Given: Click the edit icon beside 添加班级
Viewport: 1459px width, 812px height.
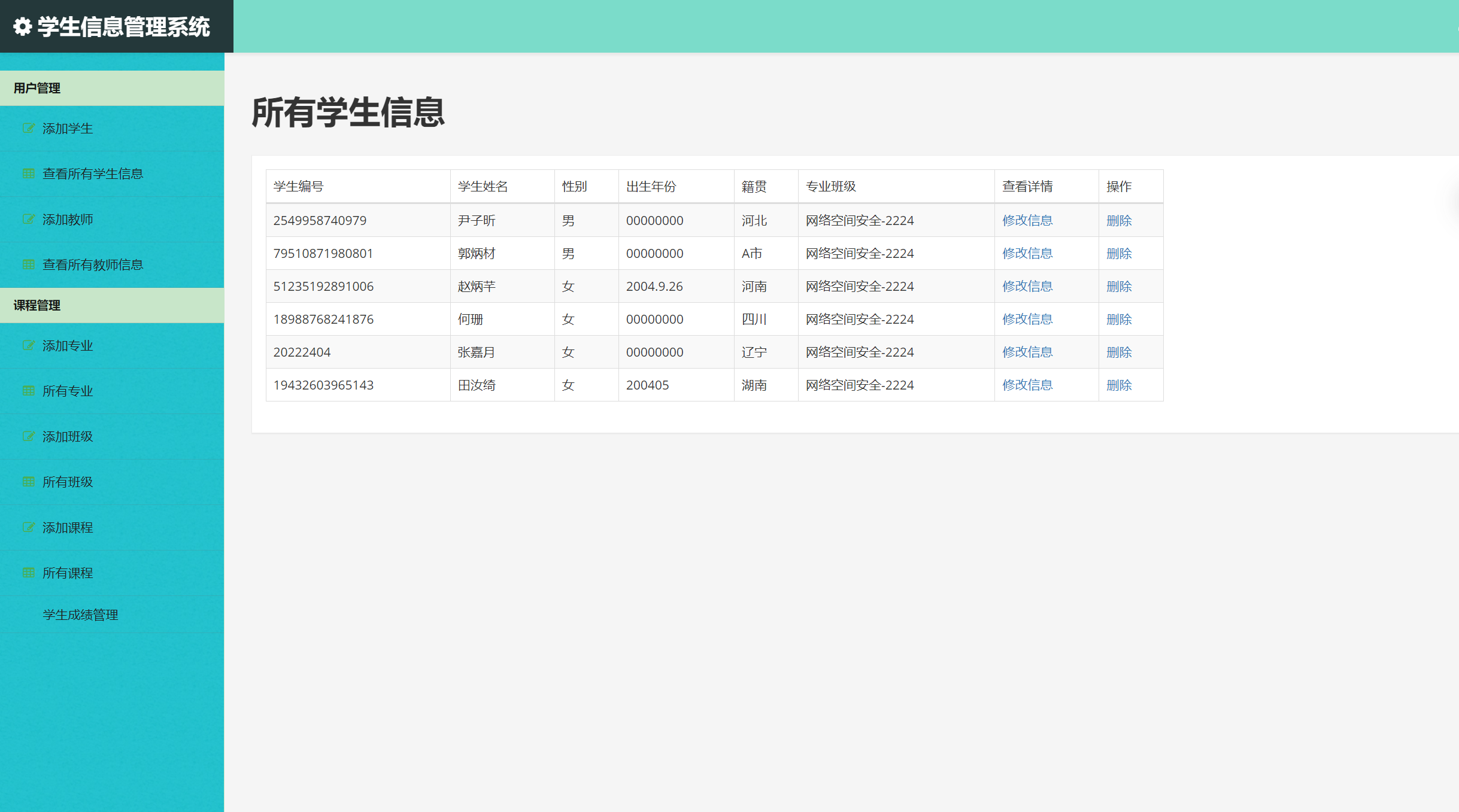Looking at the screenshot, I should (x=28, y=436).
